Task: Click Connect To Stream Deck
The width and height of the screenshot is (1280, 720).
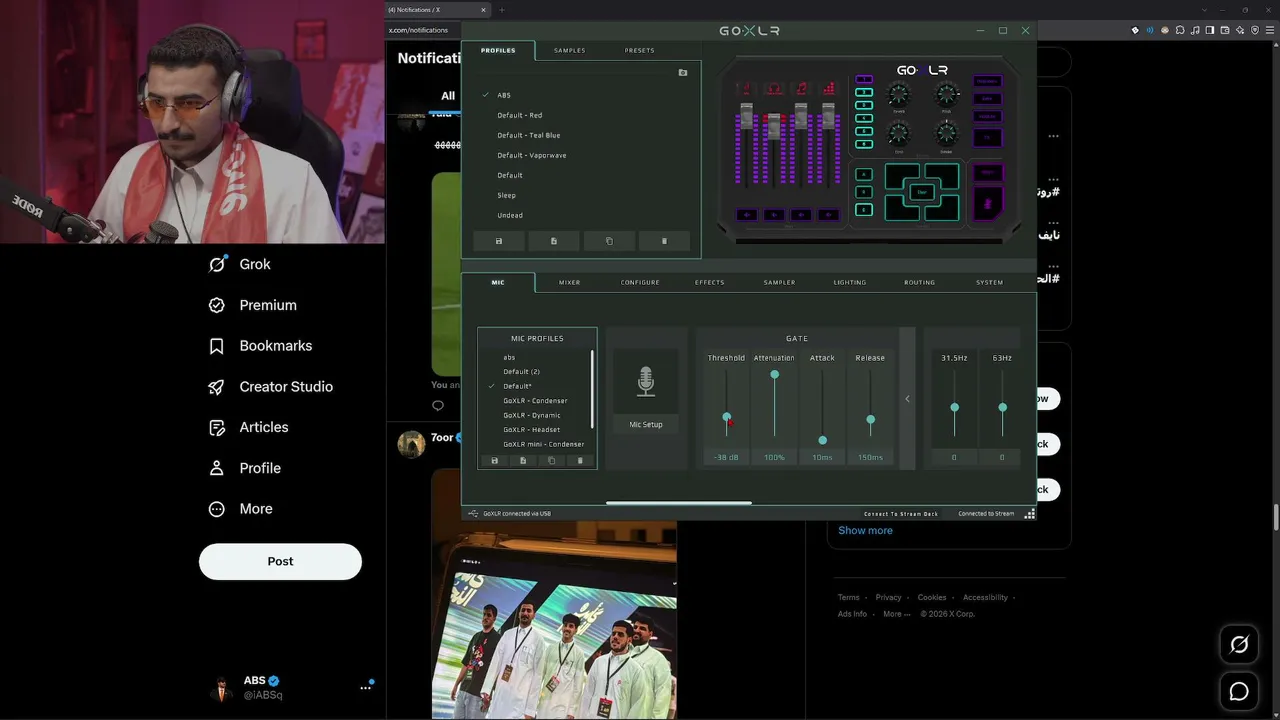Action: 901,514
